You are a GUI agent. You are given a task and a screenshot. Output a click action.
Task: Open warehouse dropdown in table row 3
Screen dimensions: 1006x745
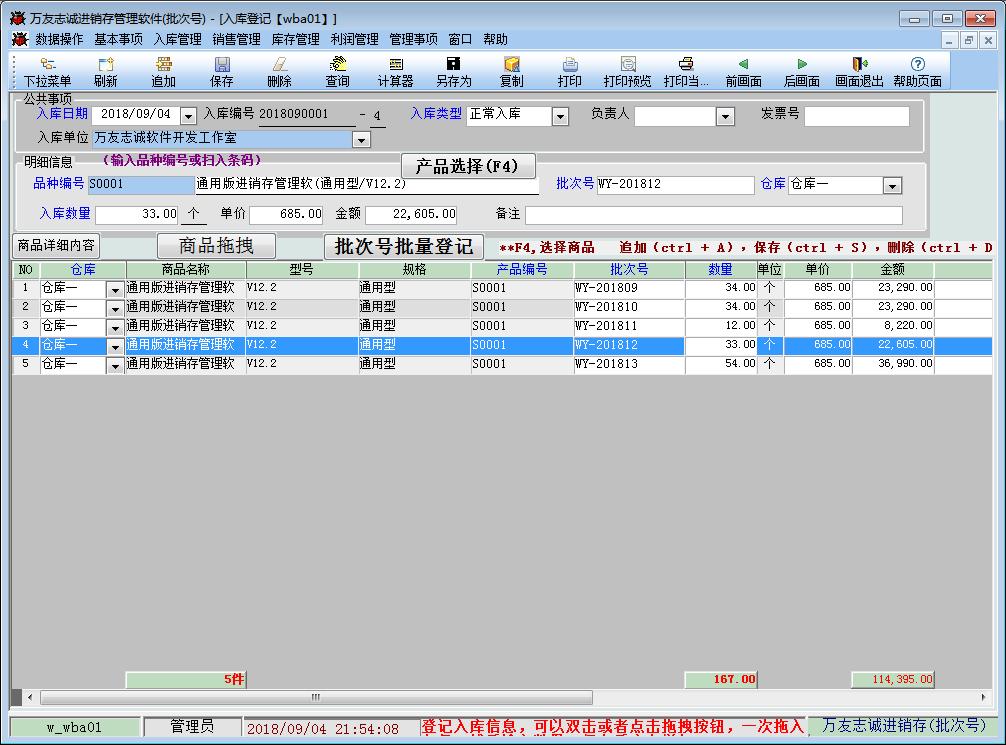115,327
